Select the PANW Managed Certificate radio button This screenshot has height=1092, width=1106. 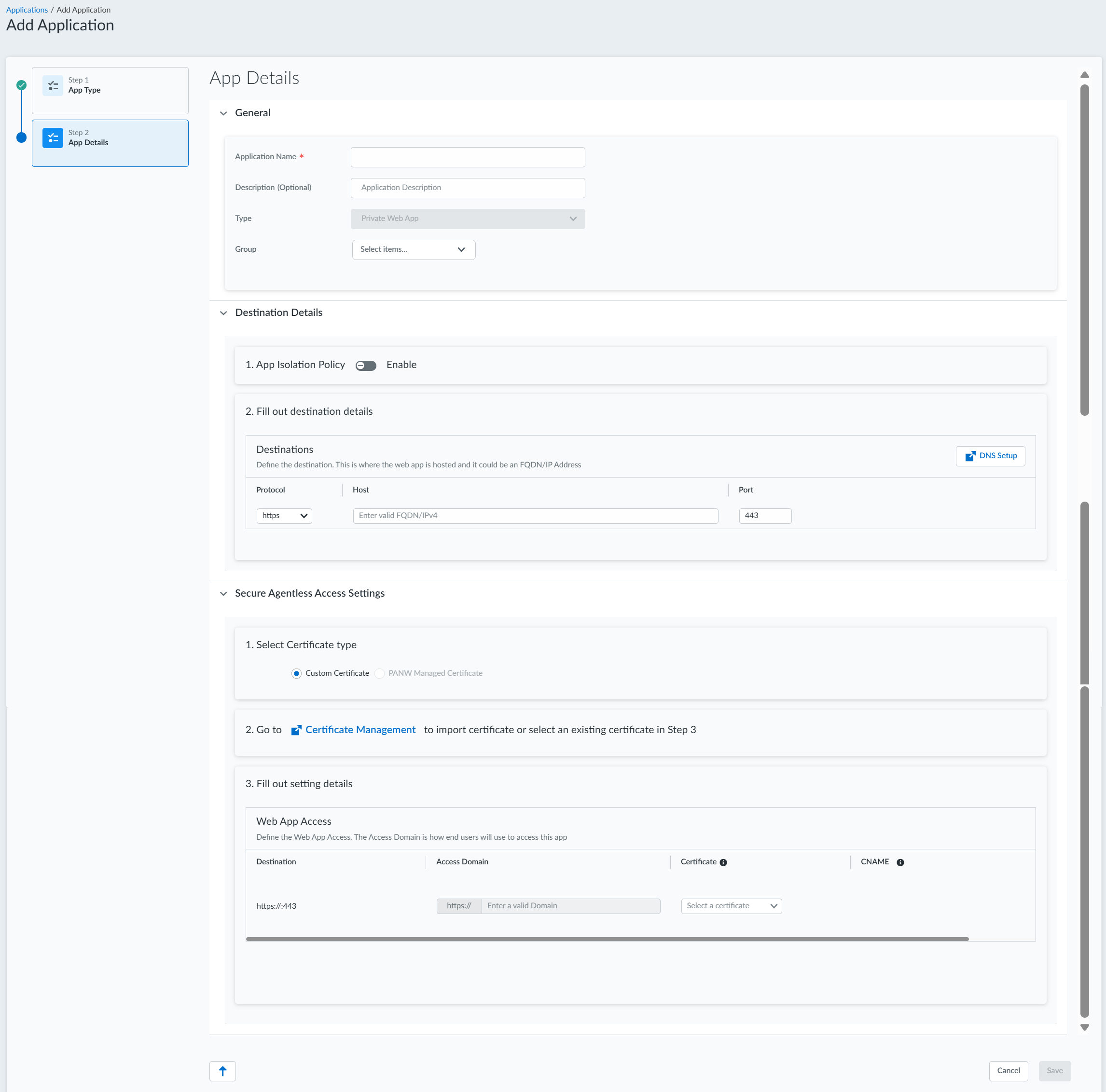click(x=380, y=674)
